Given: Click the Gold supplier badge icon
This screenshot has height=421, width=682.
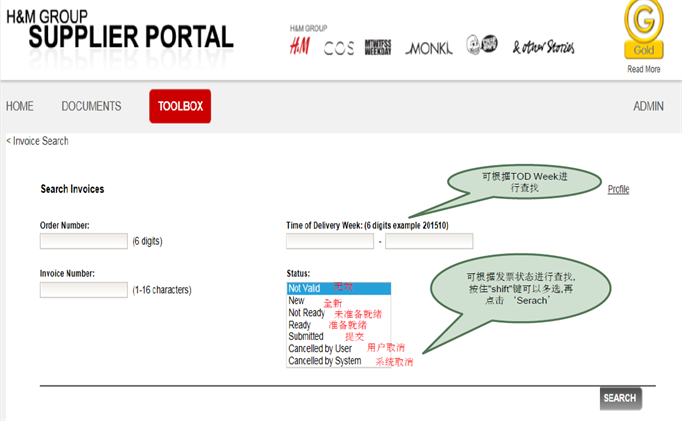Looking at the screenshot, I should click(644, 30).
